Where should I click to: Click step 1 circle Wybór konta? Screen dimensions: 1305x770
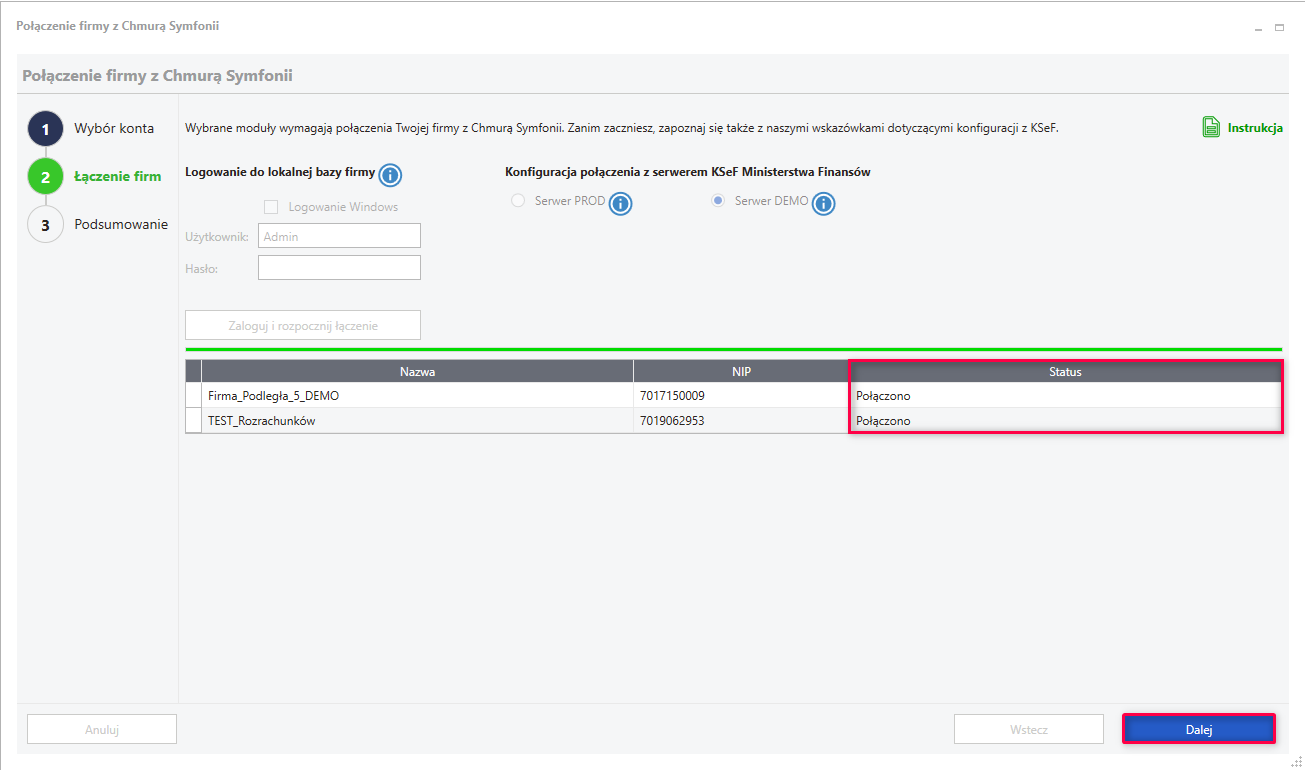click(x=45, y=129)
